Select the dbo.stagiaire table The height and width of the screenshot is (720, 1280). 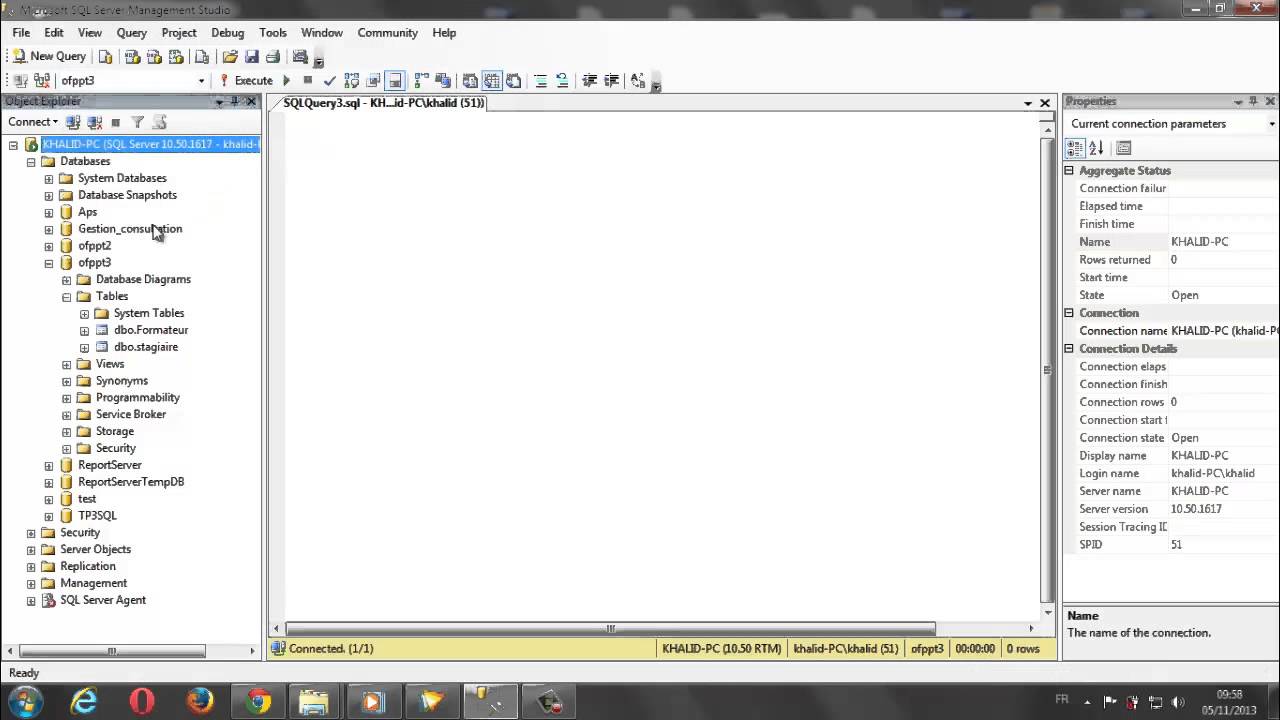pos(146,347)
